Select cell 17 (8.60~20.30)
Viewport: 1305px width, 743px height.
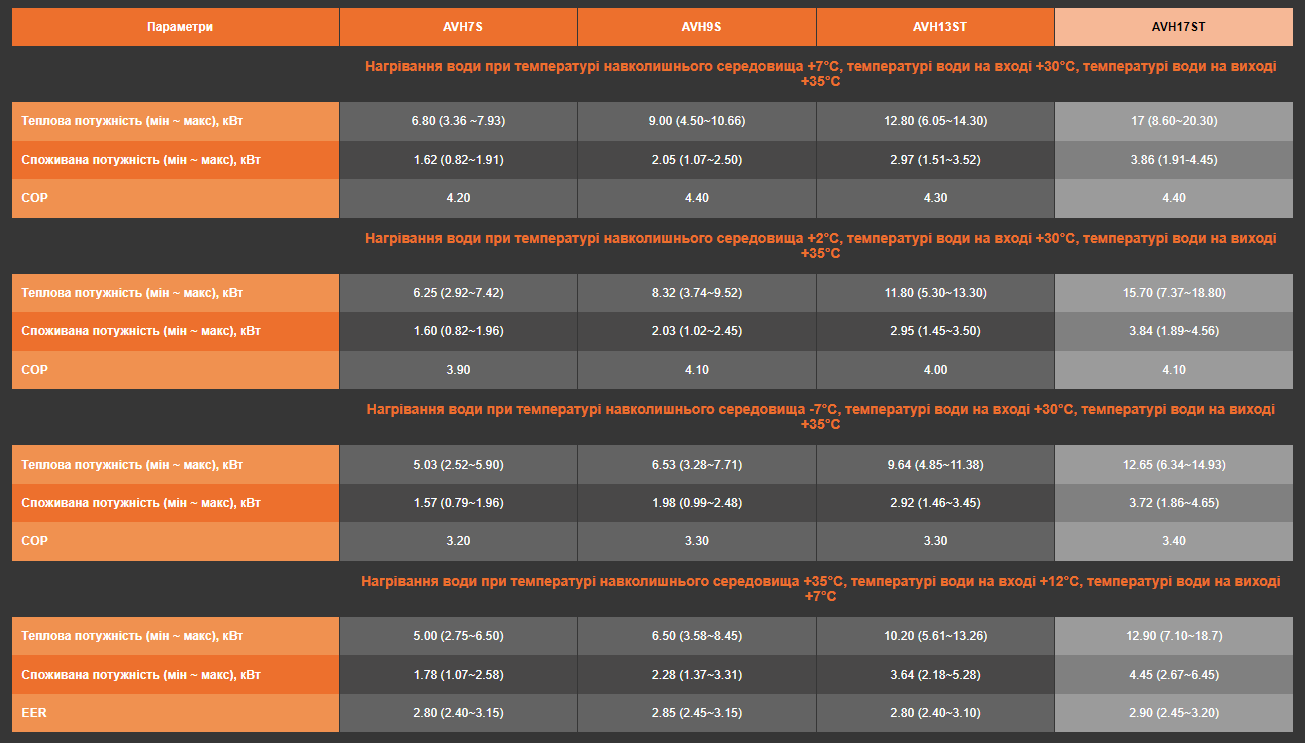coord(1173,121)
